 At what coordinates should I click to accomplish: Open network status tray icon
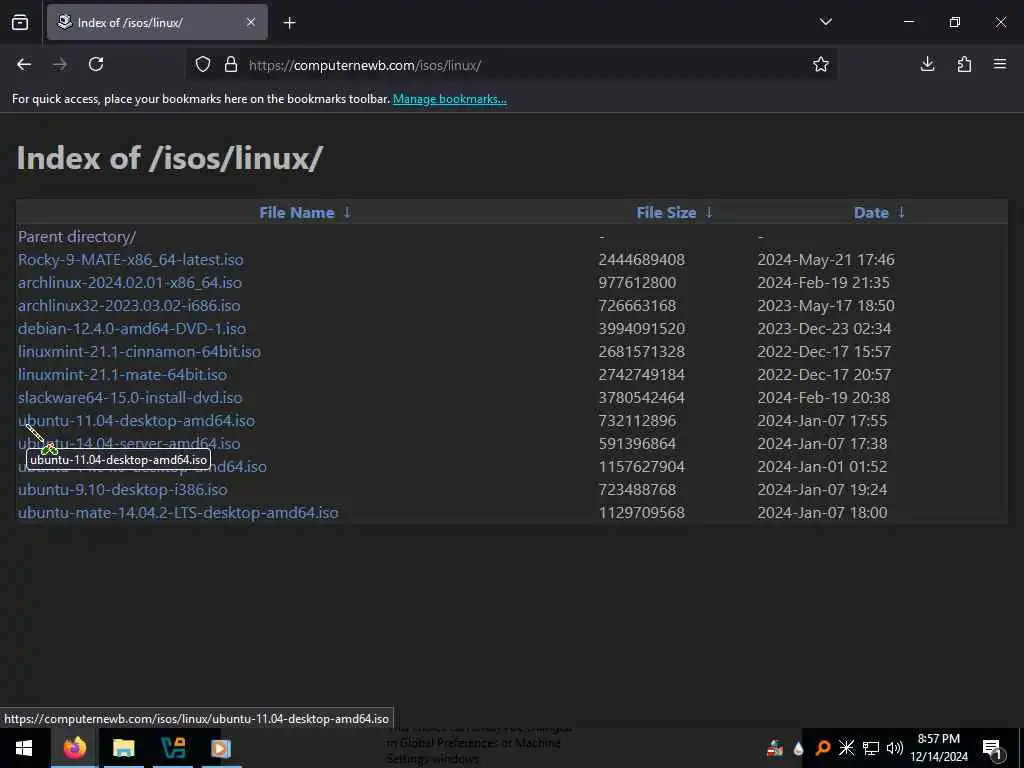pyautogui.click(x=871, y=748)
